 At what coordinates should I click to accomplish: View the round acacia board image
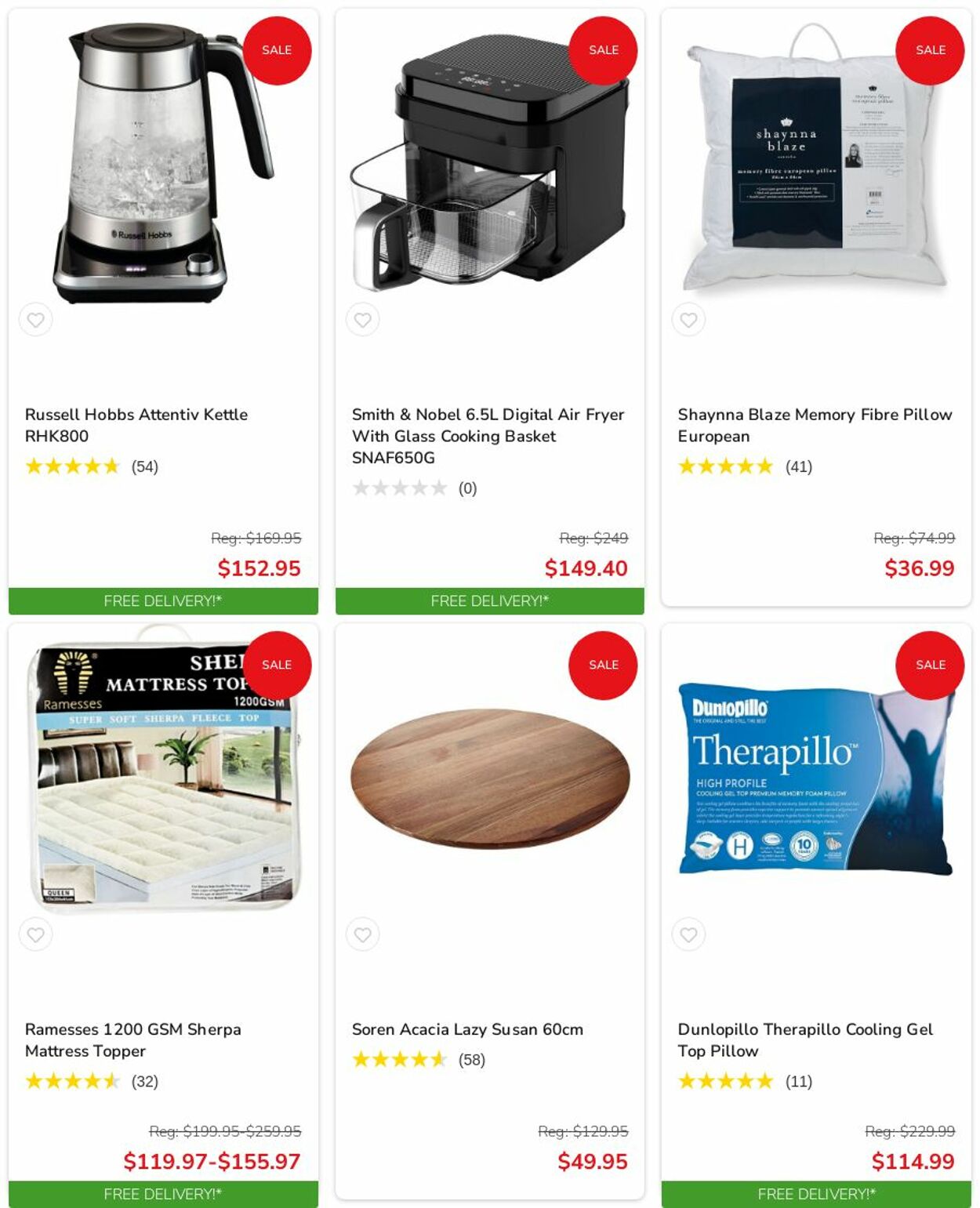pos(490,778)
